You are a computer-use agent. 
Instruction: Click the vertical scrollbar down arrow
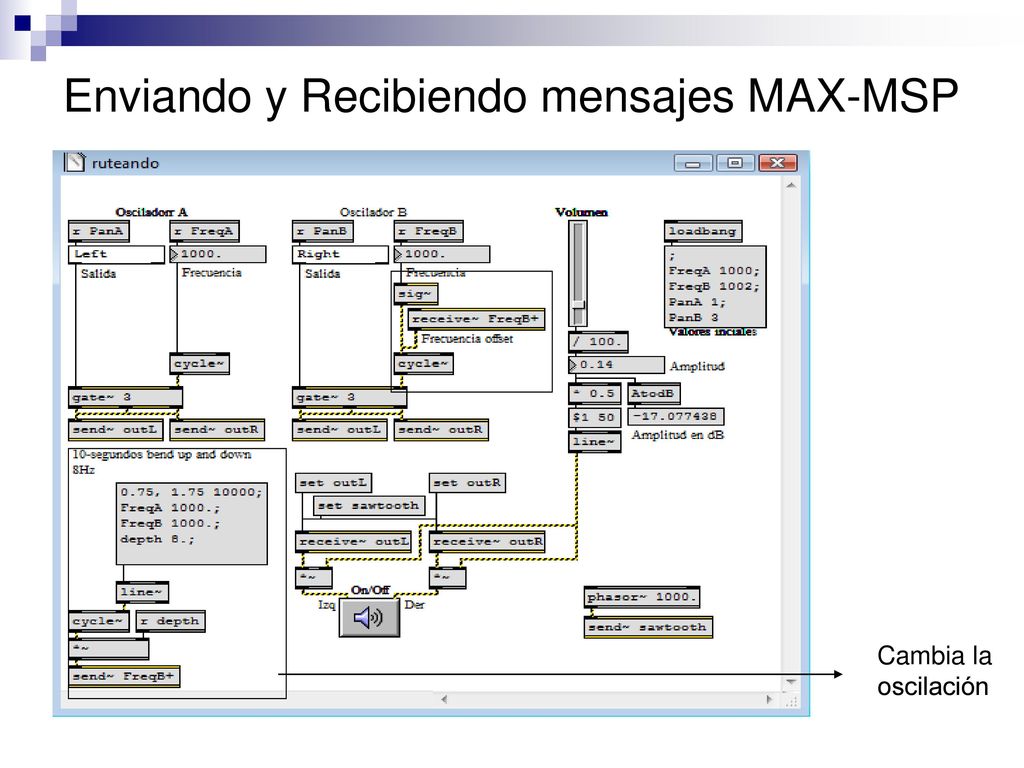791,682
